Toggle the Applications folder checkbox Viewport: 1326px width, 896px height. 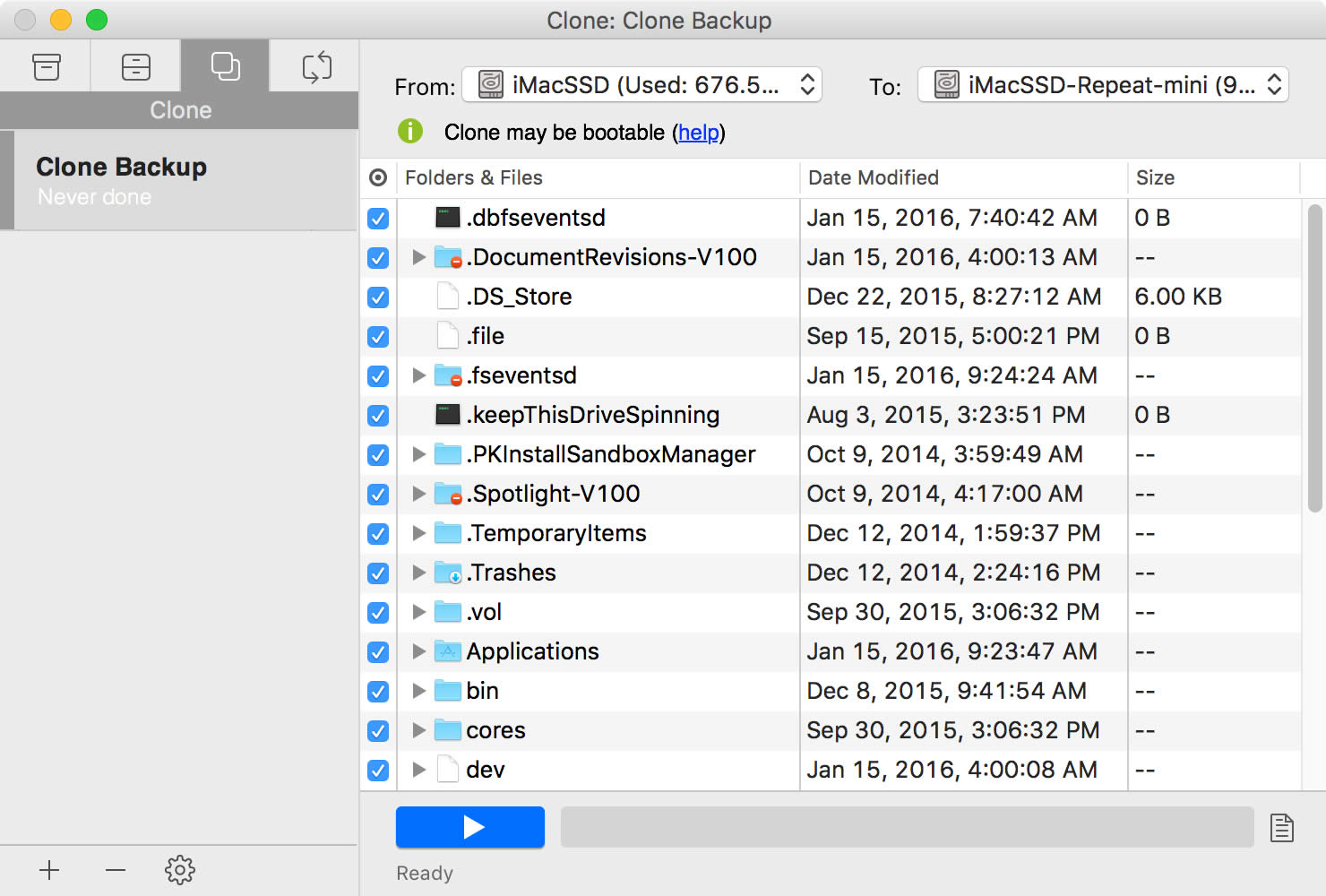pyautogui.click(x=378, y=652)
